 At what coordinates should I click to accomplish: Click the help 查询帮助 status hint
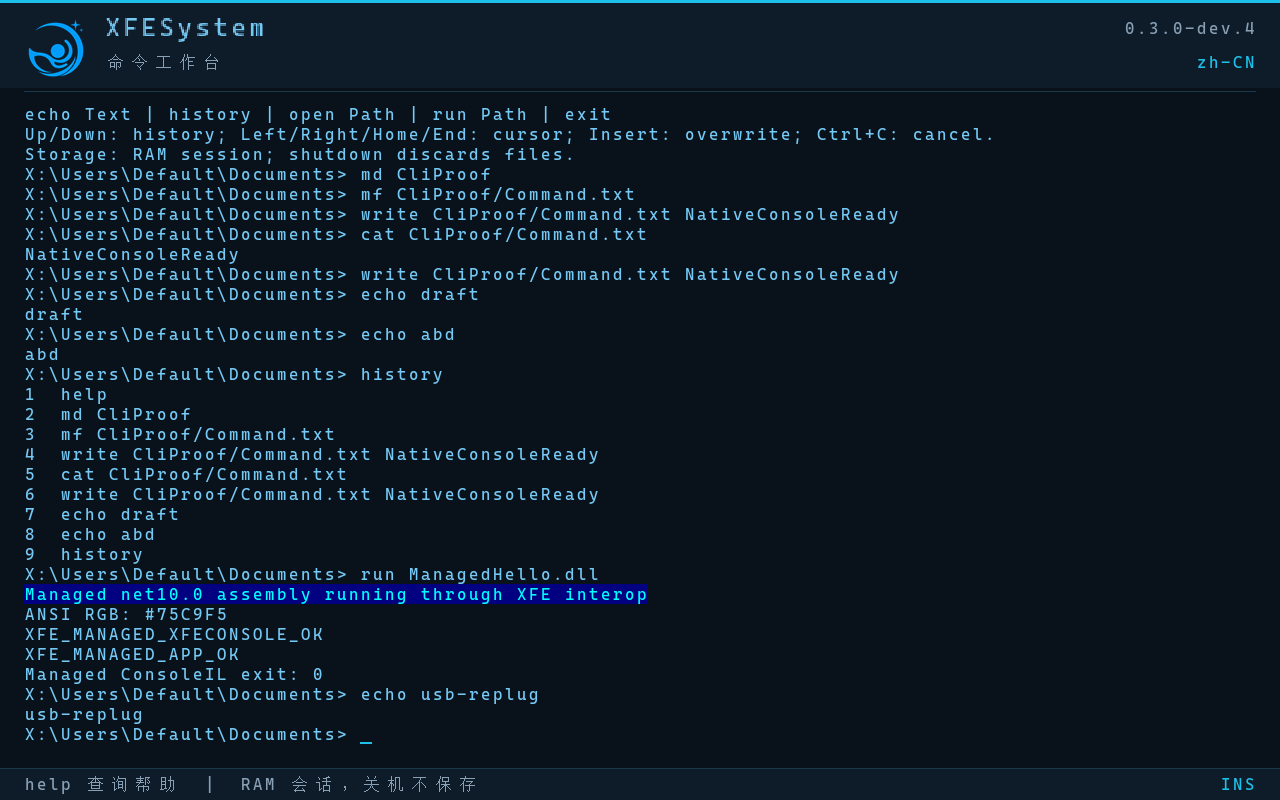(x=101, y=785)
